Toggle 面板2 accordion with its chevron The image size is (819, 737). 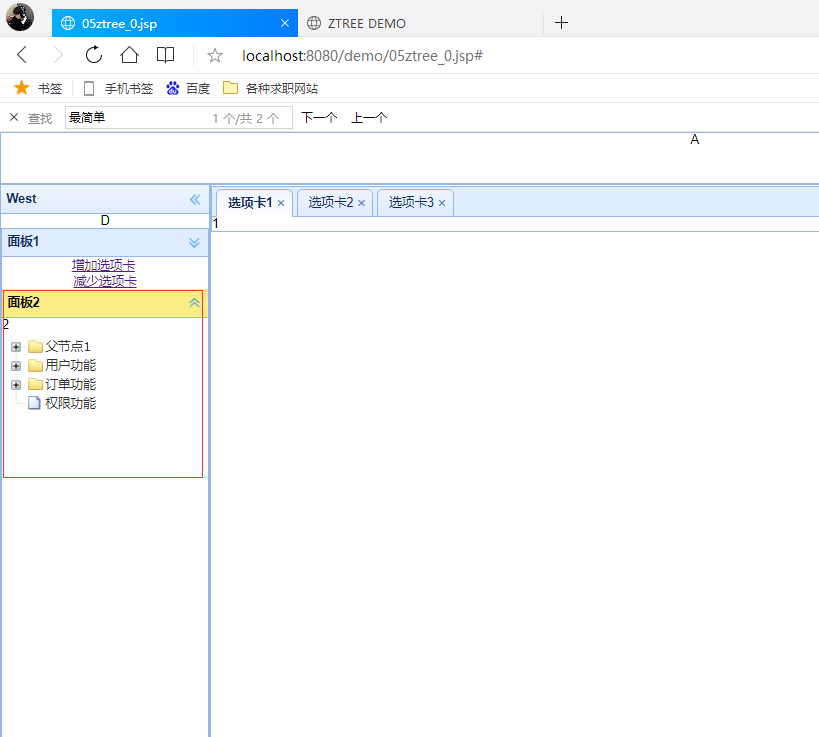pyautogui.click(x=194, y=303)
